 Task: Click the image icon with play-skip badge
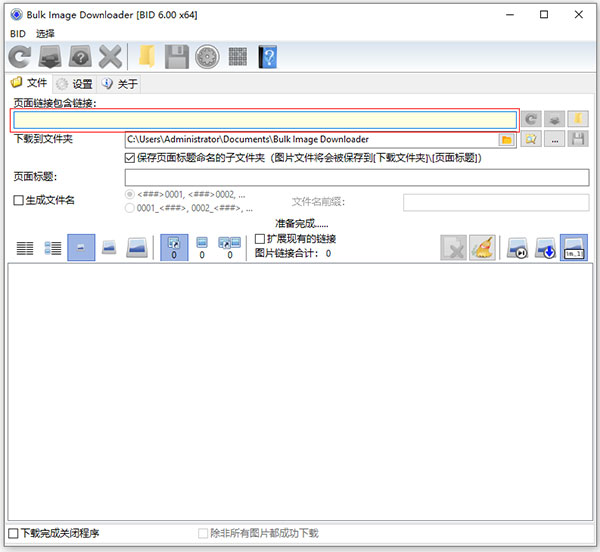[517, 248]
